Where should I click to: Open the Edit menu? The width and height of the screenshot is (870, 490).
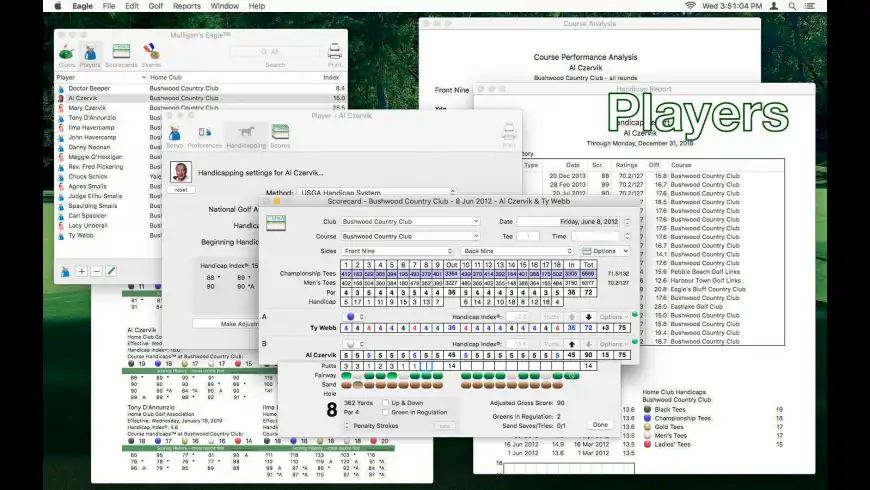tap(132, 6)
